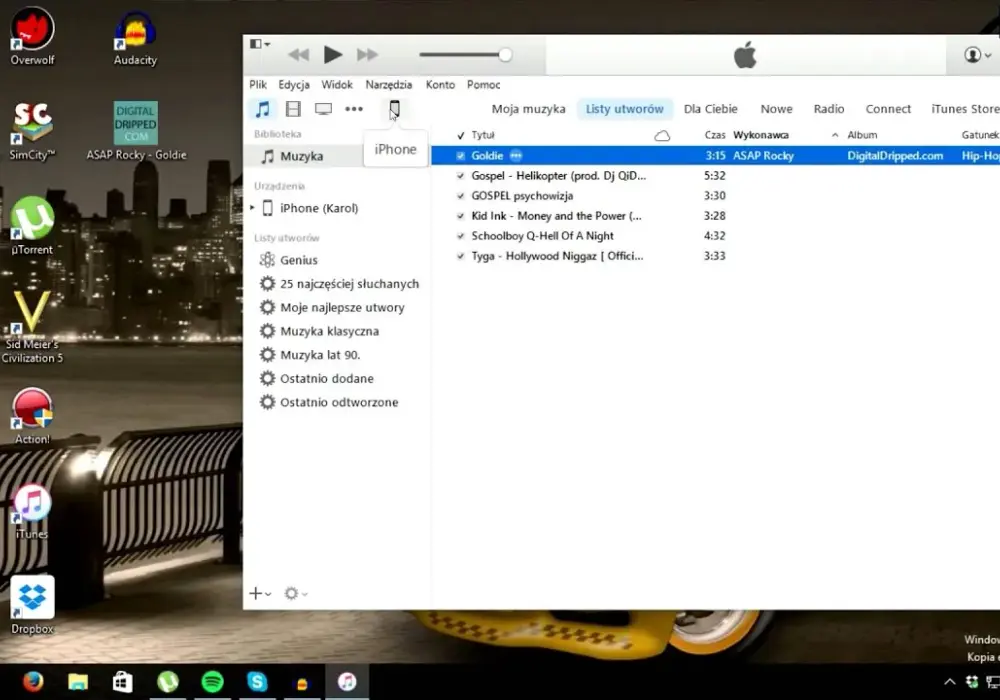Viewport: 1000px width, 700px height.
Task: Switch to the TV Shows icon
Action: point(323,109)
